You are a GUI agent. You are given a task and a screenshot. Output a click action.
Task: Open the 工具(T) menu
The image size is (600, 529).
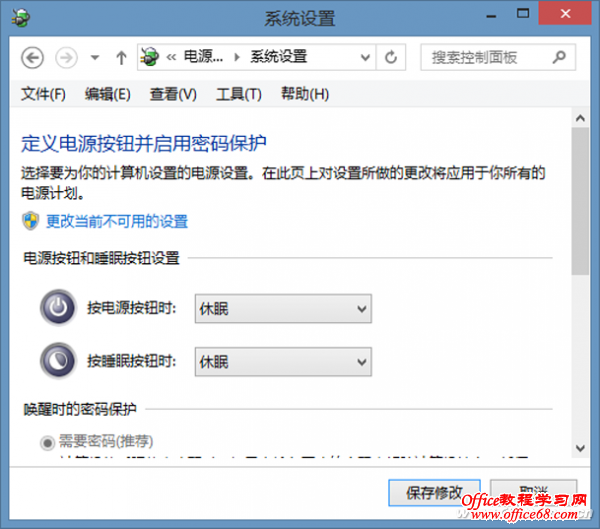click(239, 94)
